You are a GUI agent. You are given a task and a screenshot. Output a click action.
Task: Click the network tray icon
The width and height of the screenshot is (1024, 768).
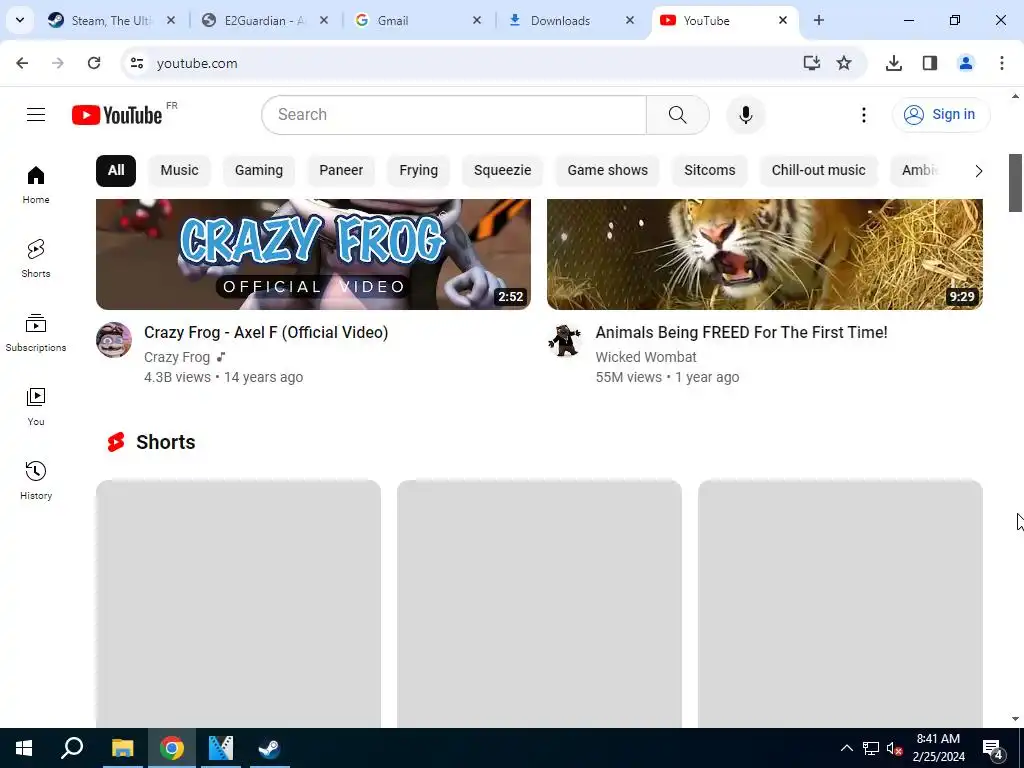871,748
